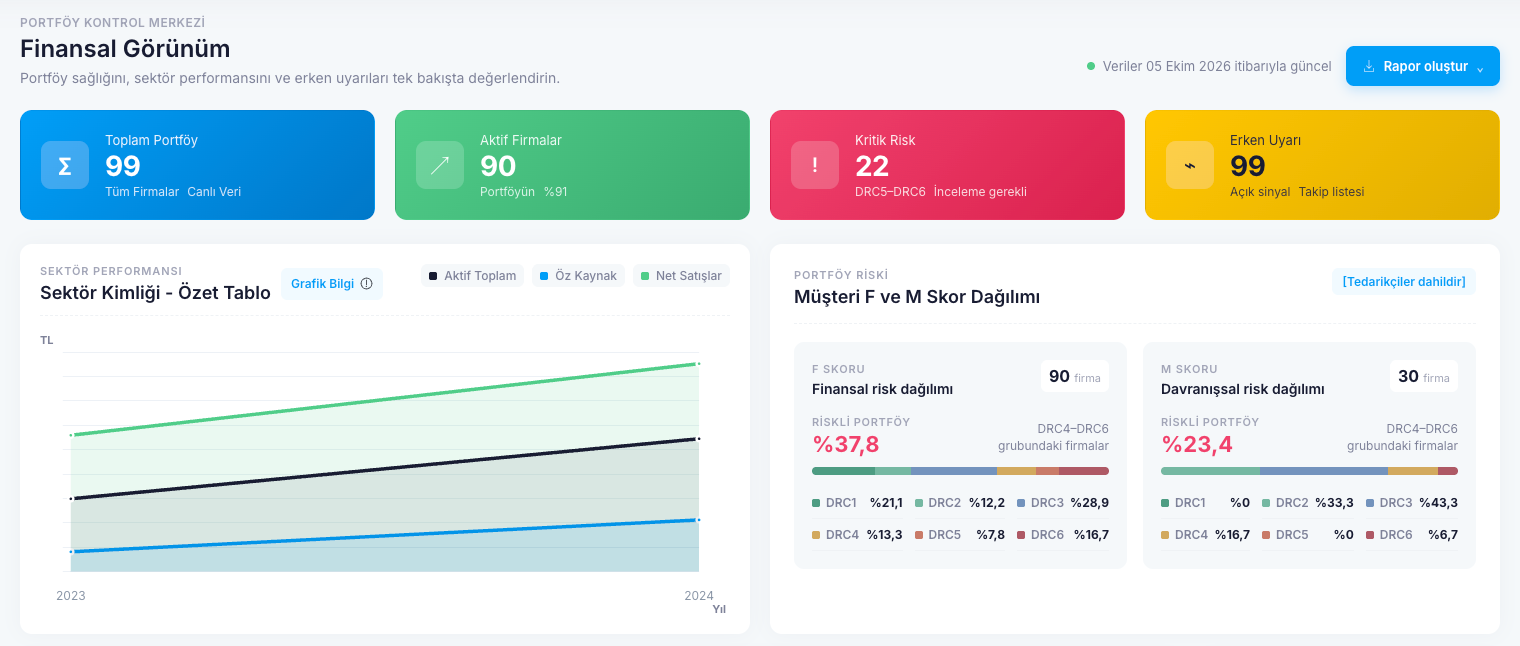
Task: Toggle the Aktif Toplam legend series
Action: (x=472, y=275)
